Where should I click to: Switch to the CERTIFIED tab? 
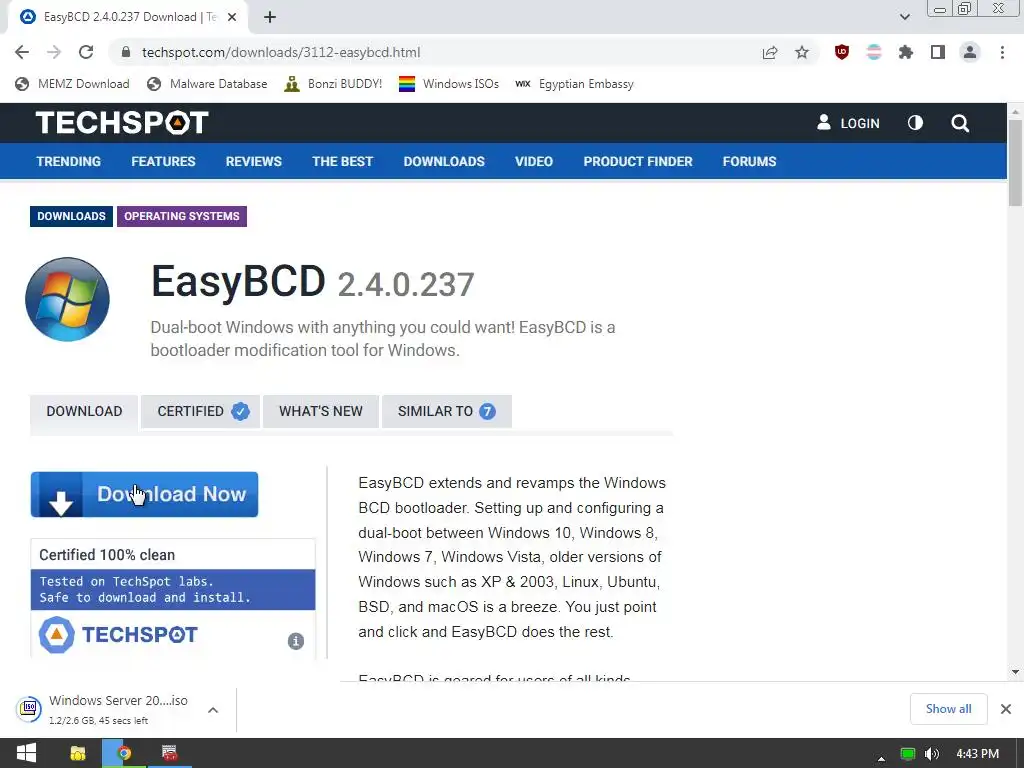pyautogui.click(x=200, y=411)
